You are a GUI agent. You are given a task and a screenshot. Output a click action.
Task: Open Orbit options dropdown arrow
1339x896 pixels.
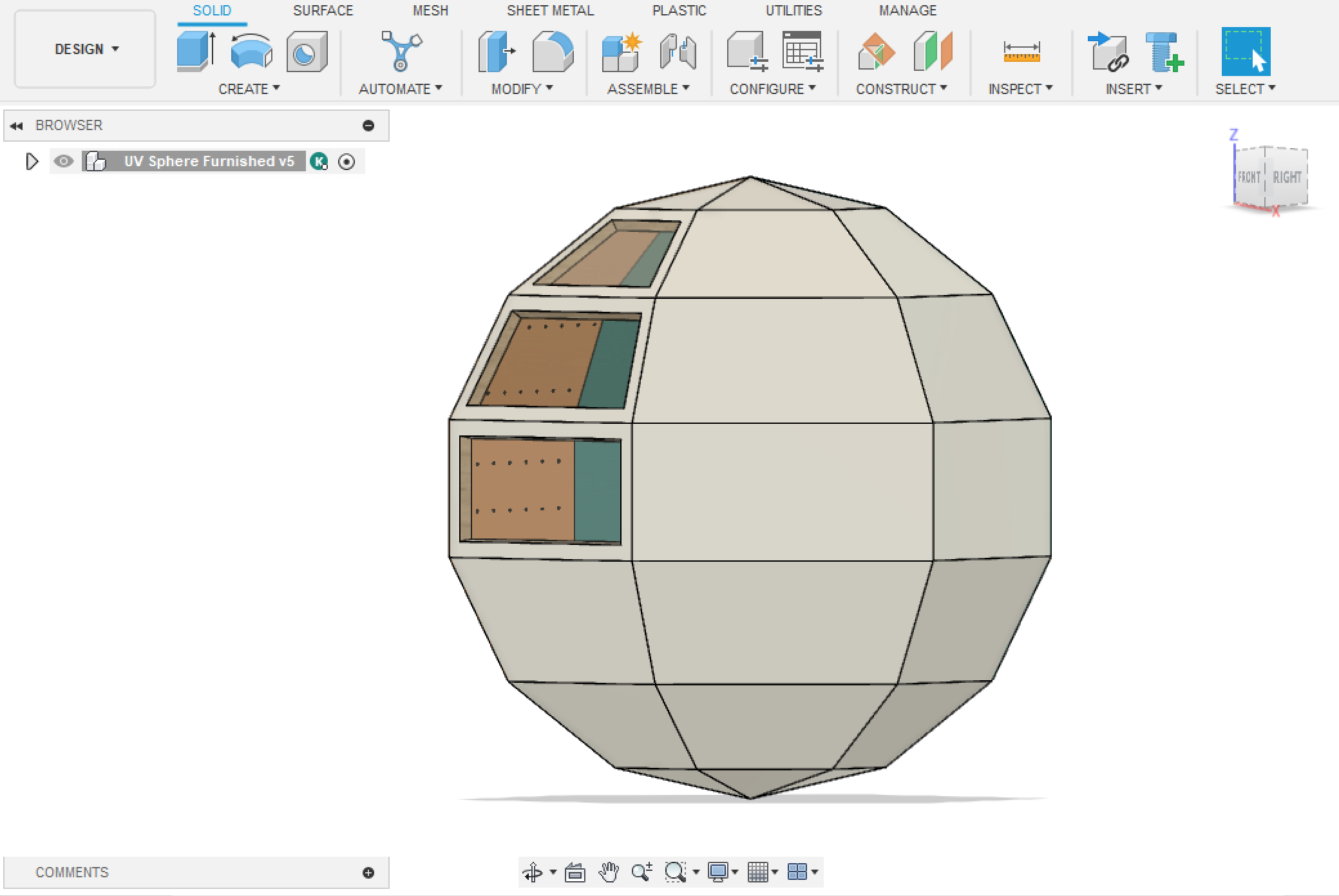553,872
